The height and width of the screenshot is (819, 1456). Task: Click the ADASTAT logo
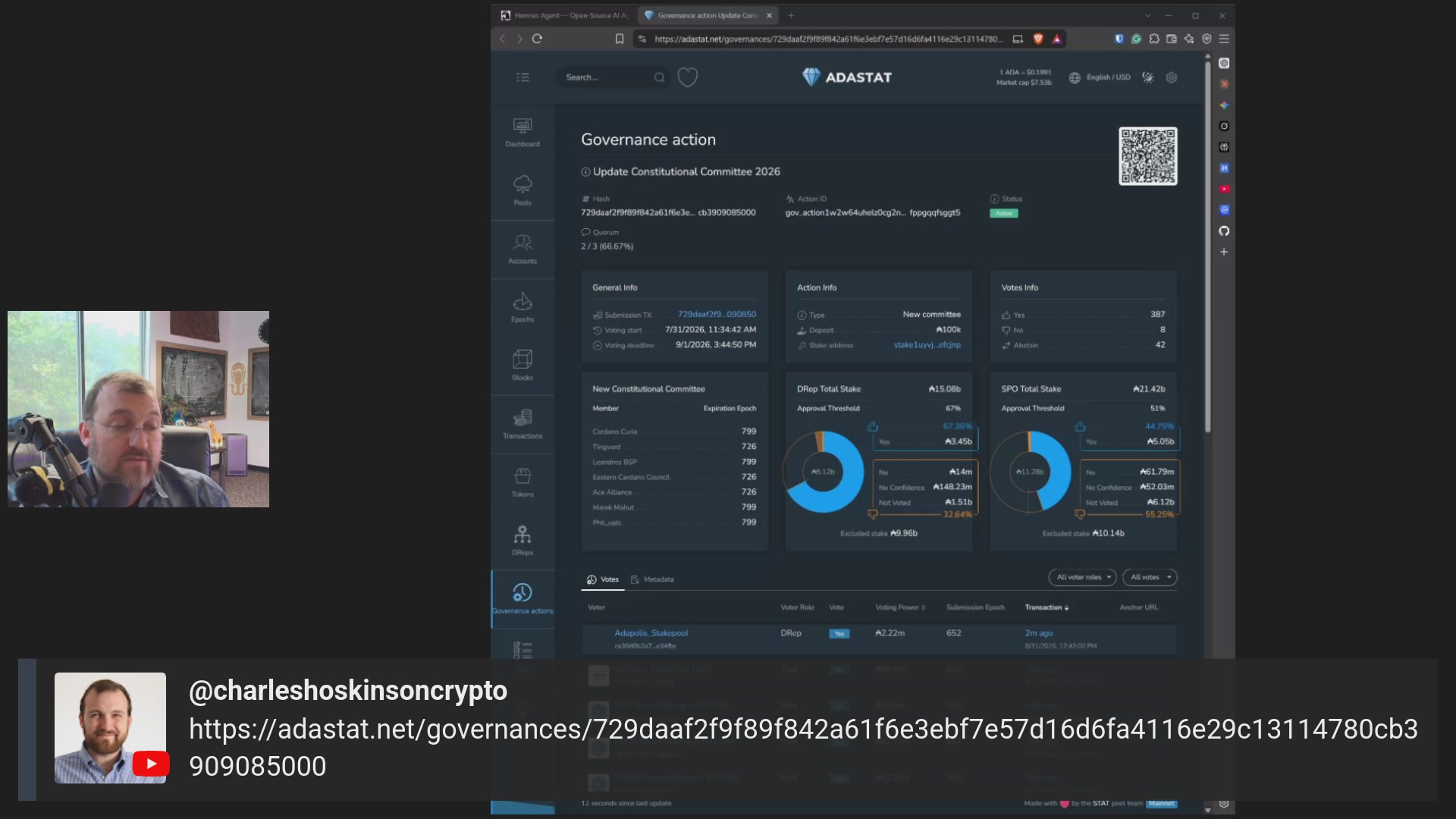(847, 77)
